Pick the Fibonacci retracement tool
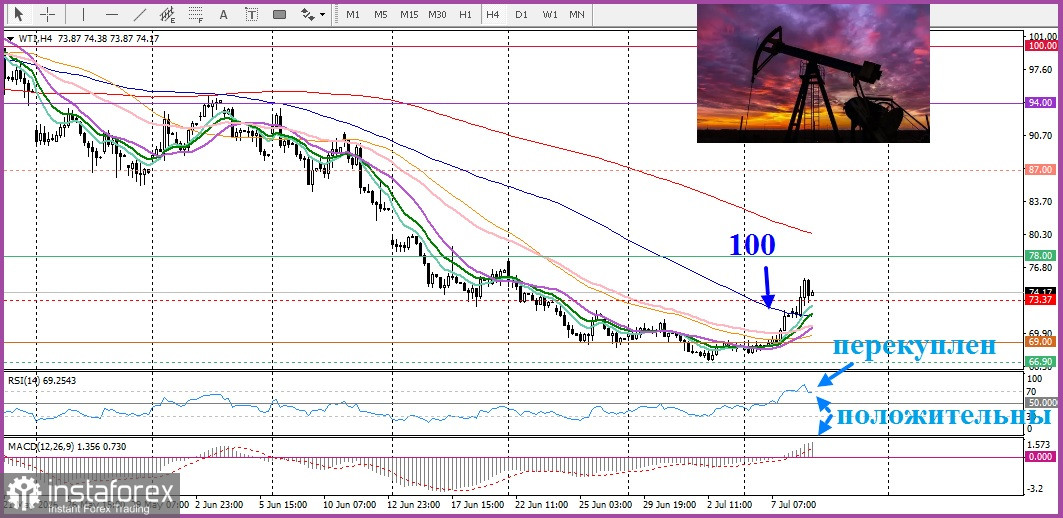This screenshot has height=518, width=1063. [x=196, y=14]
